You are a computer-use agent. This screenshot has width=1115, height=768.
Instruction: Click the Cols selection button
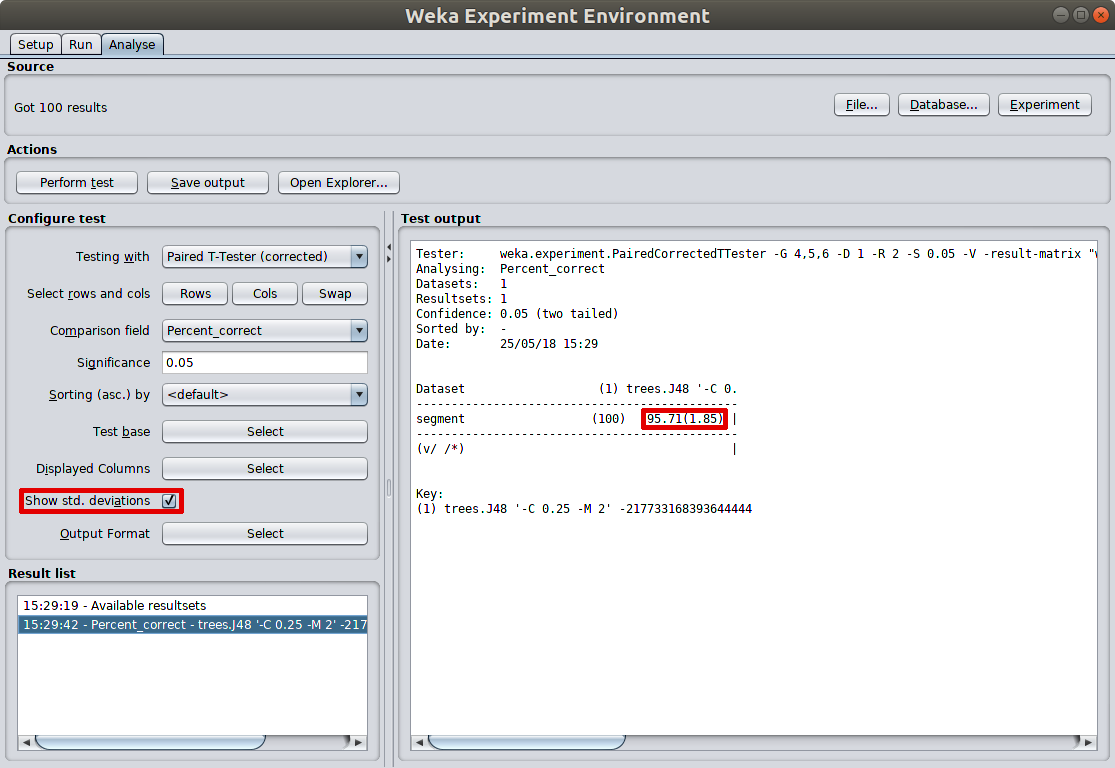point(265,294)
